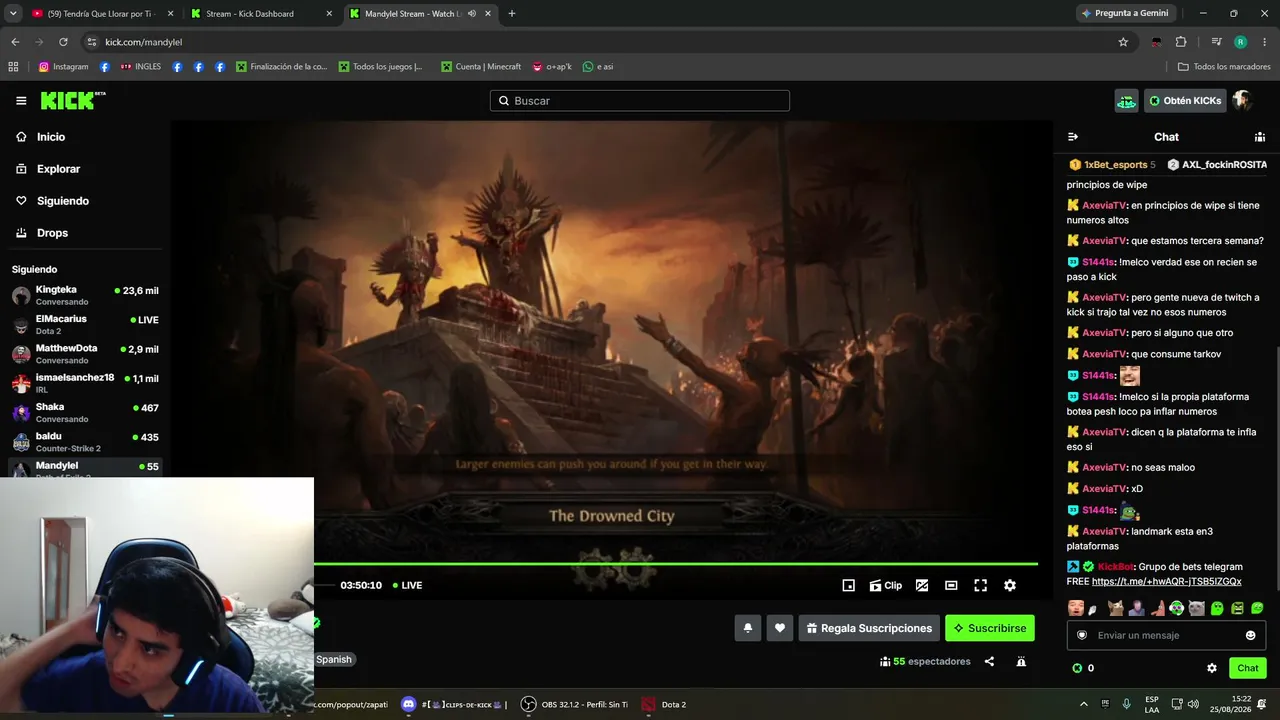Show hidden system tray icons
This screenshot has width=1280, height=720.
coord(1083,705)
